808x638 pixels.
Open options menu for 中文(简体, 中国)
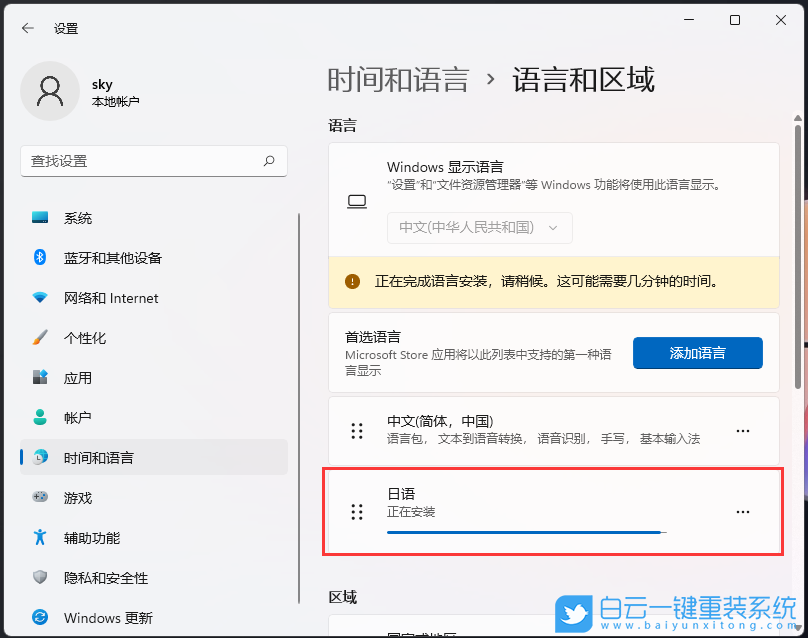pyautogui.click(x=743, y=430)
